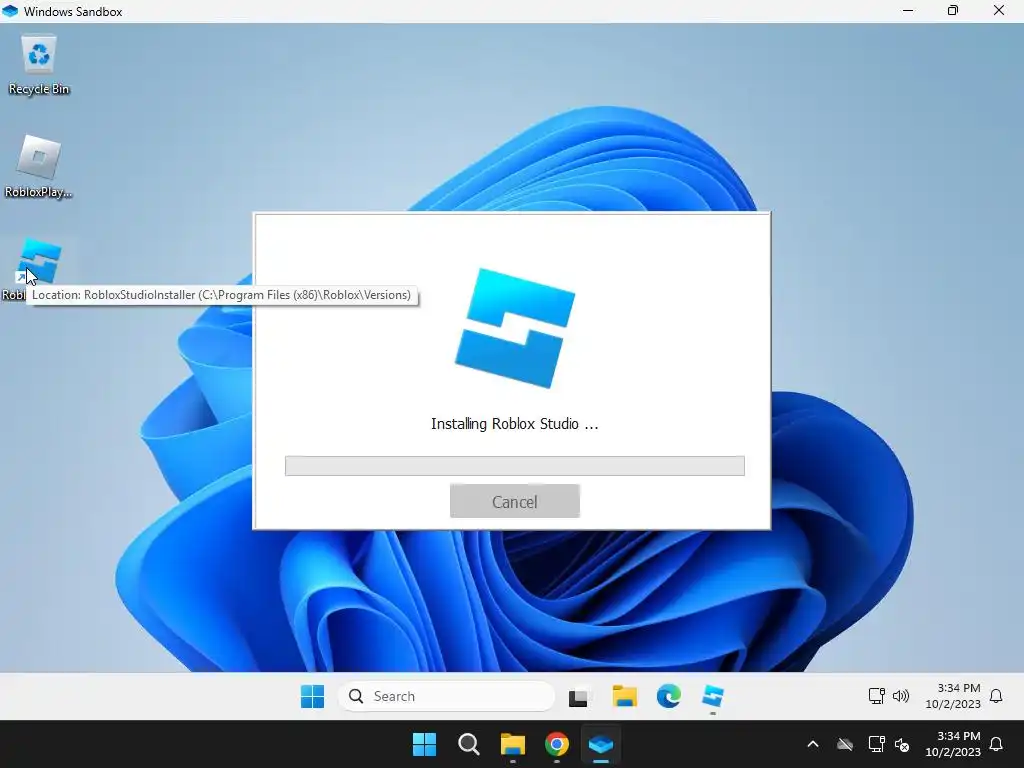Select the RobloxPlayer desktop icon
The height and width of the screenshot is (768, 1024).
coord(39,167)
